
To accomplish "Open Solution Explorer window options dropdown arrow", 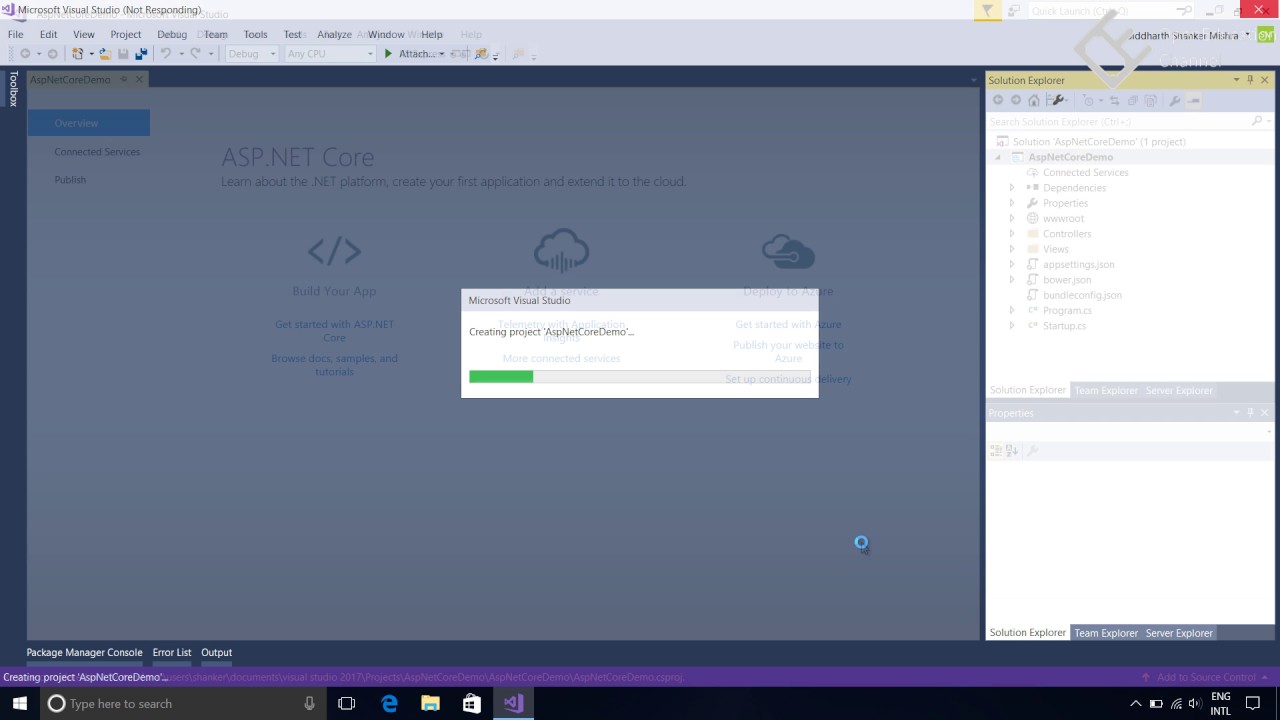I will pyautogui.click(x=1236, y=80).
